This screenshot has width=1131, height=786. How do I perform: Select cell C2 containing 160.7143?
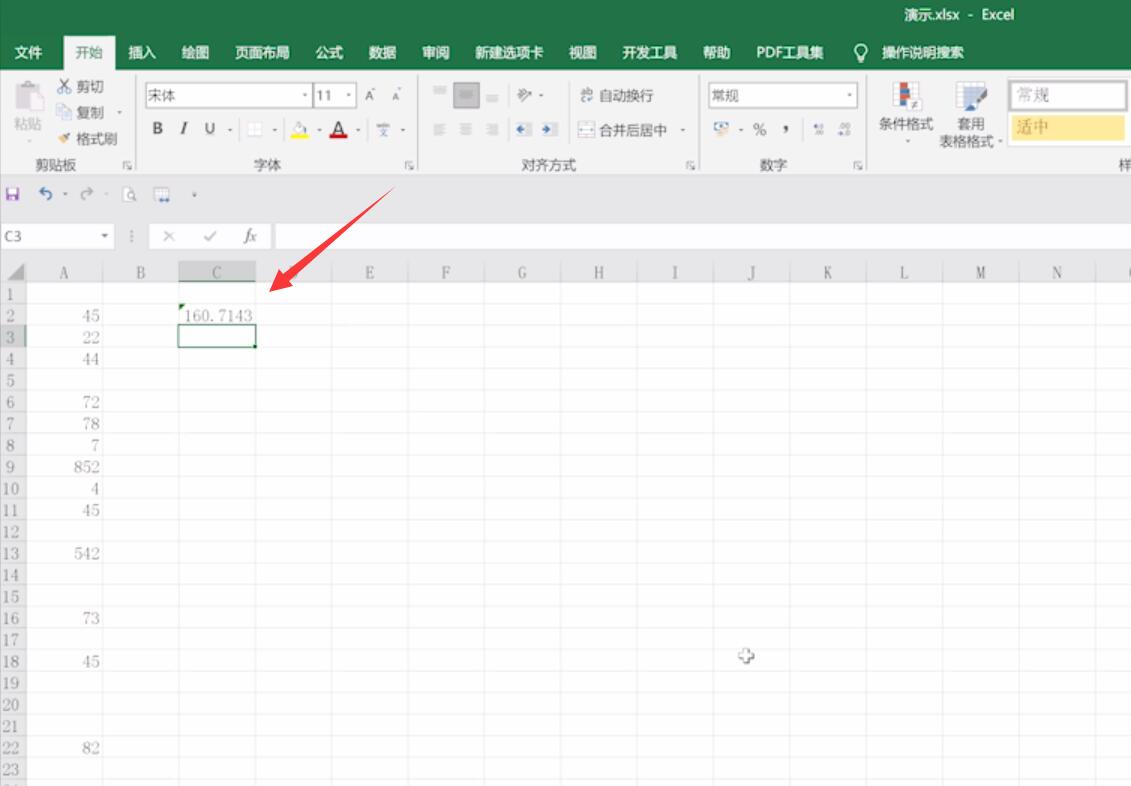coord(216,315)
